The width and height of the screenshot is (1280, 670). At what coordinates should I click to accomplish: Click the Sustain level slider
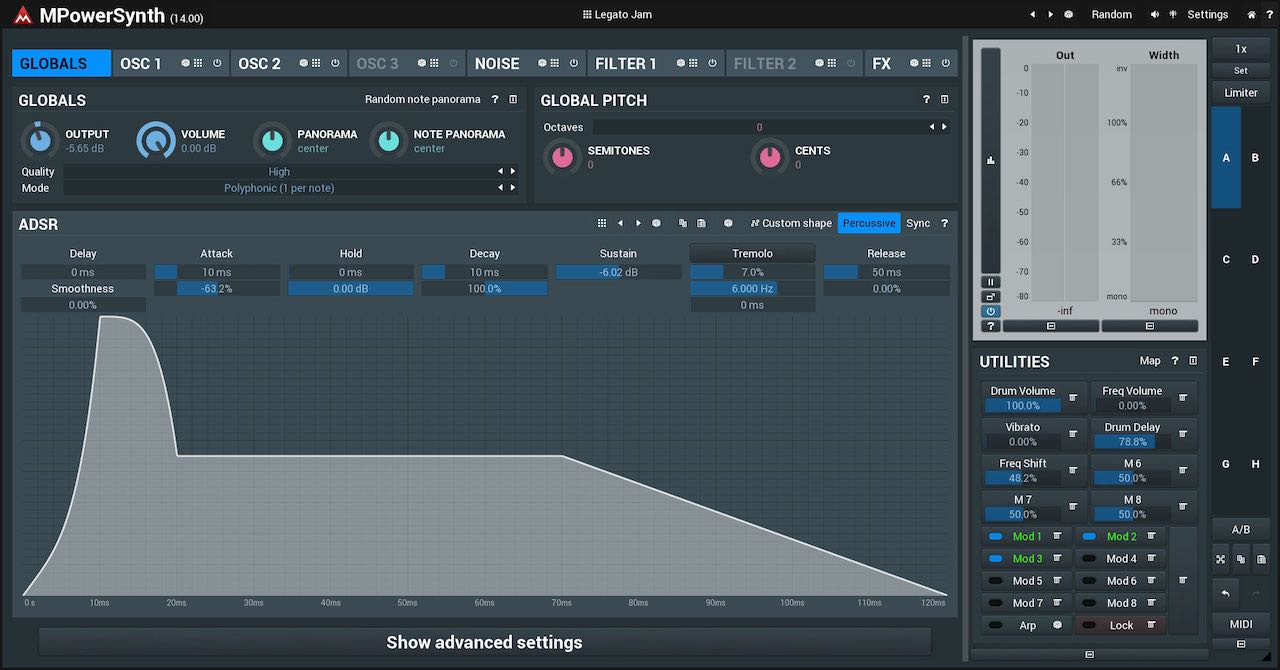point(618,272)
